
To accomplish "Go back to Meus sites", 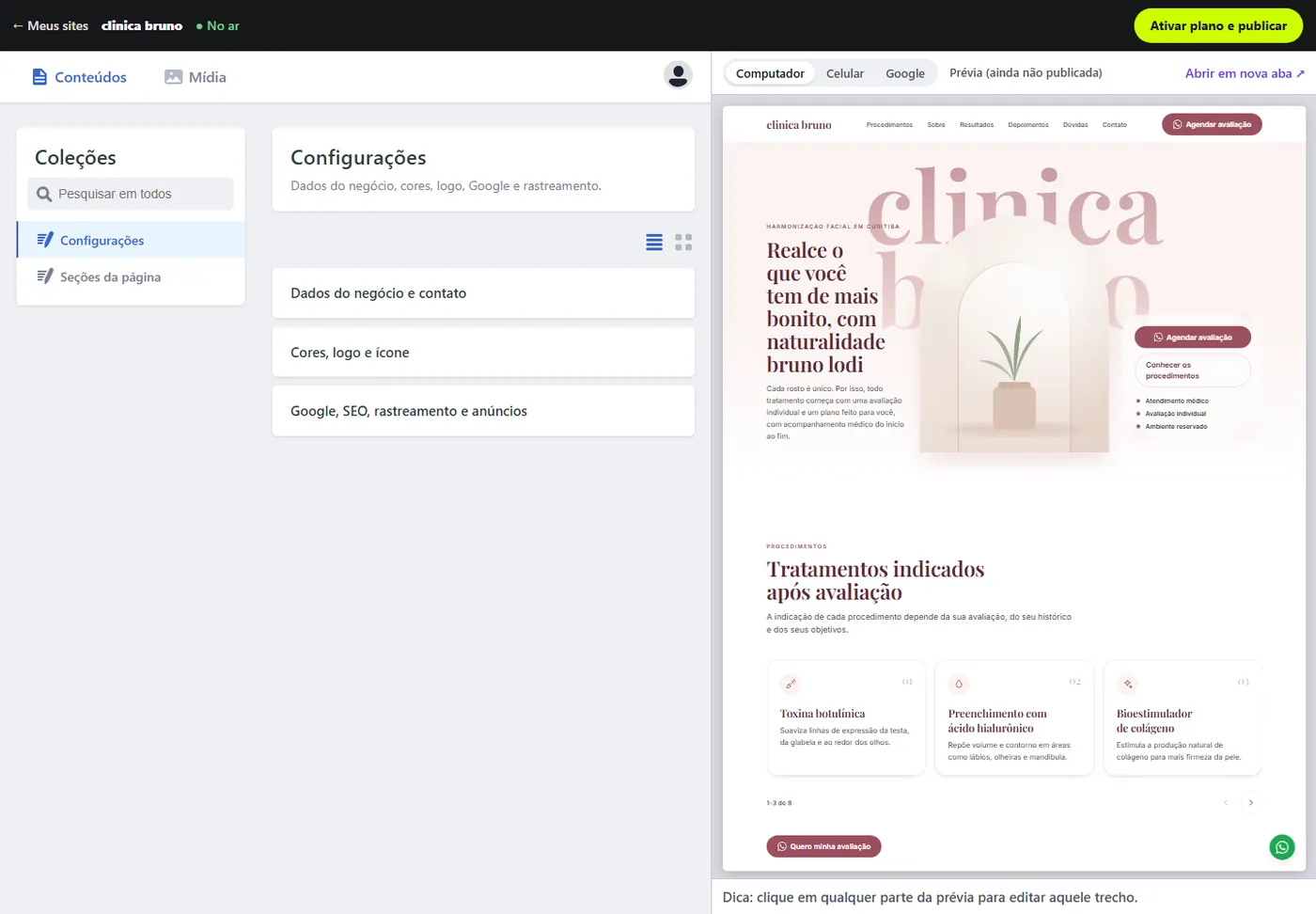I will click(51, 25).
